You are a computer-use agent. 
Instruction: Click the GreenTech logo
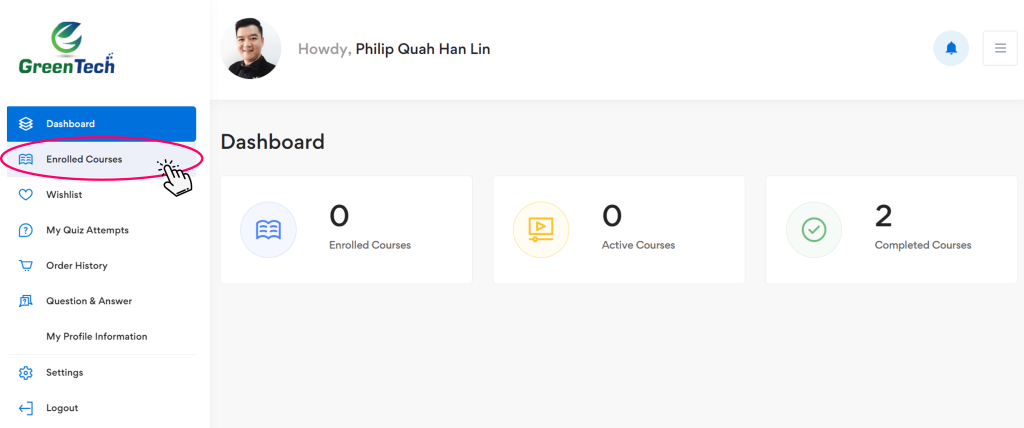pos(67,49)
